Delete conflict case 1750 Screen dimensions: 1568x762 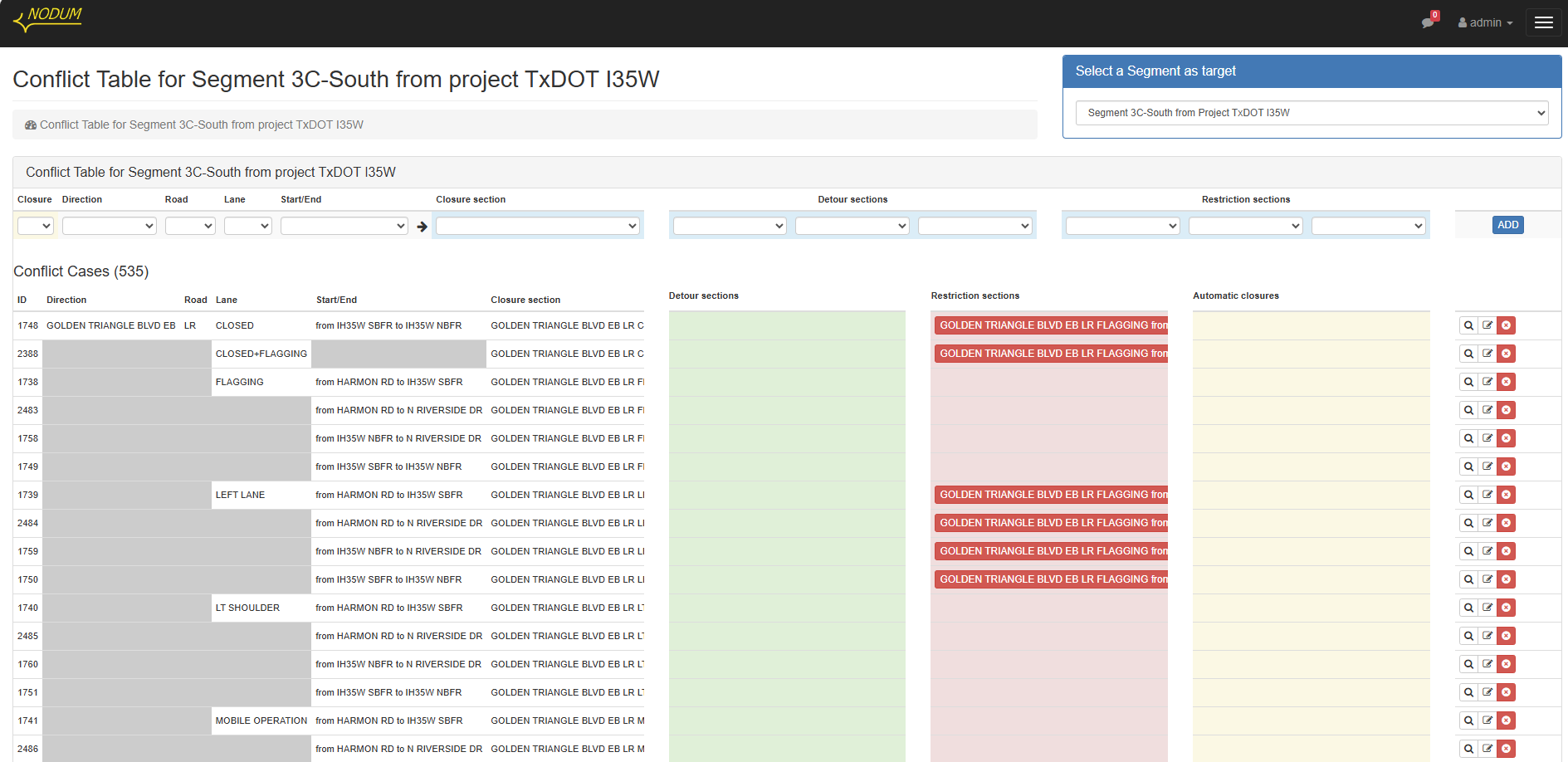coord(1507,579)
